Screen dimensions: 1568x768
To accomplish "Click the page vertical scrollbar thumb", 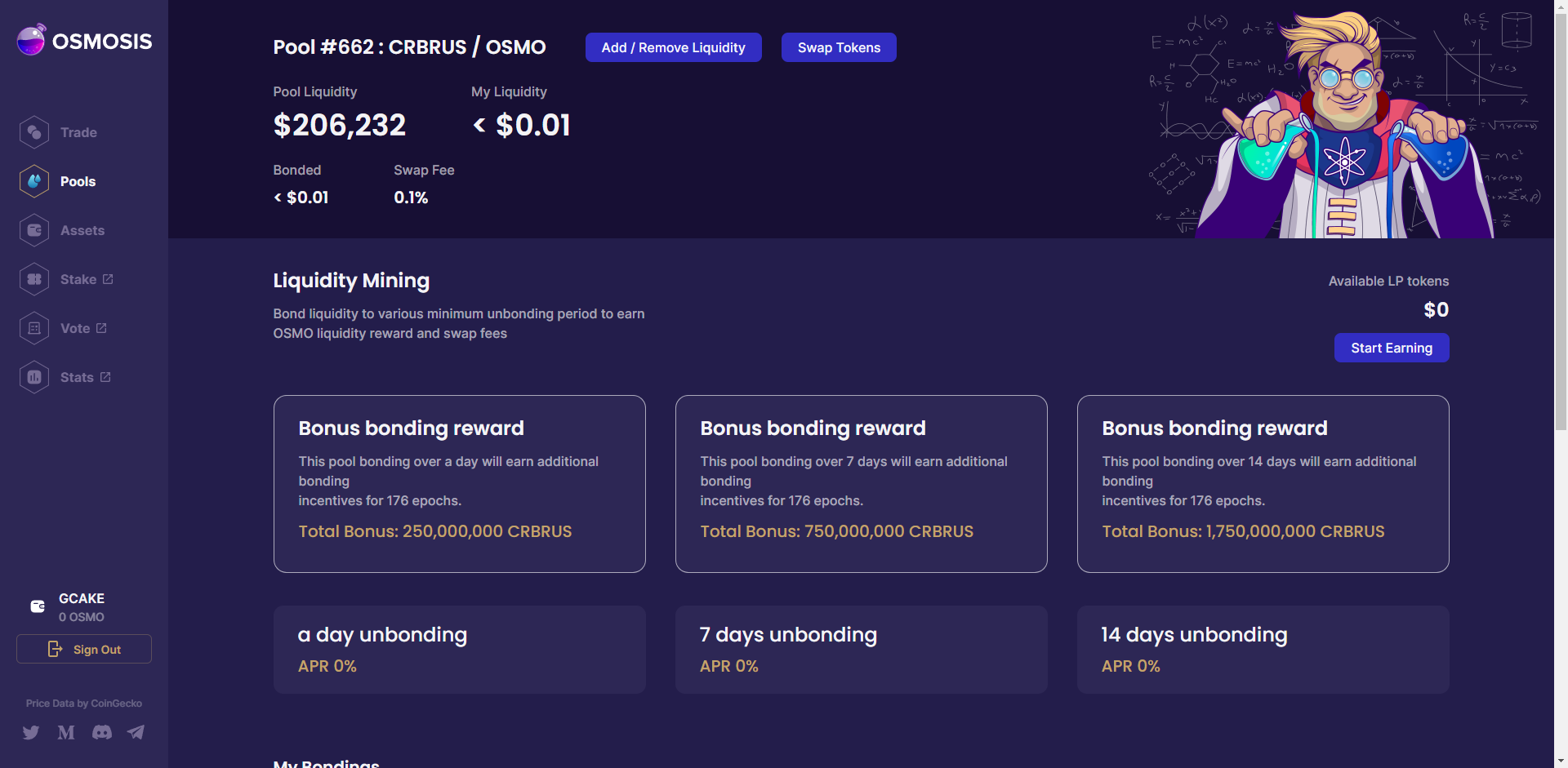I will (1561, 222).
